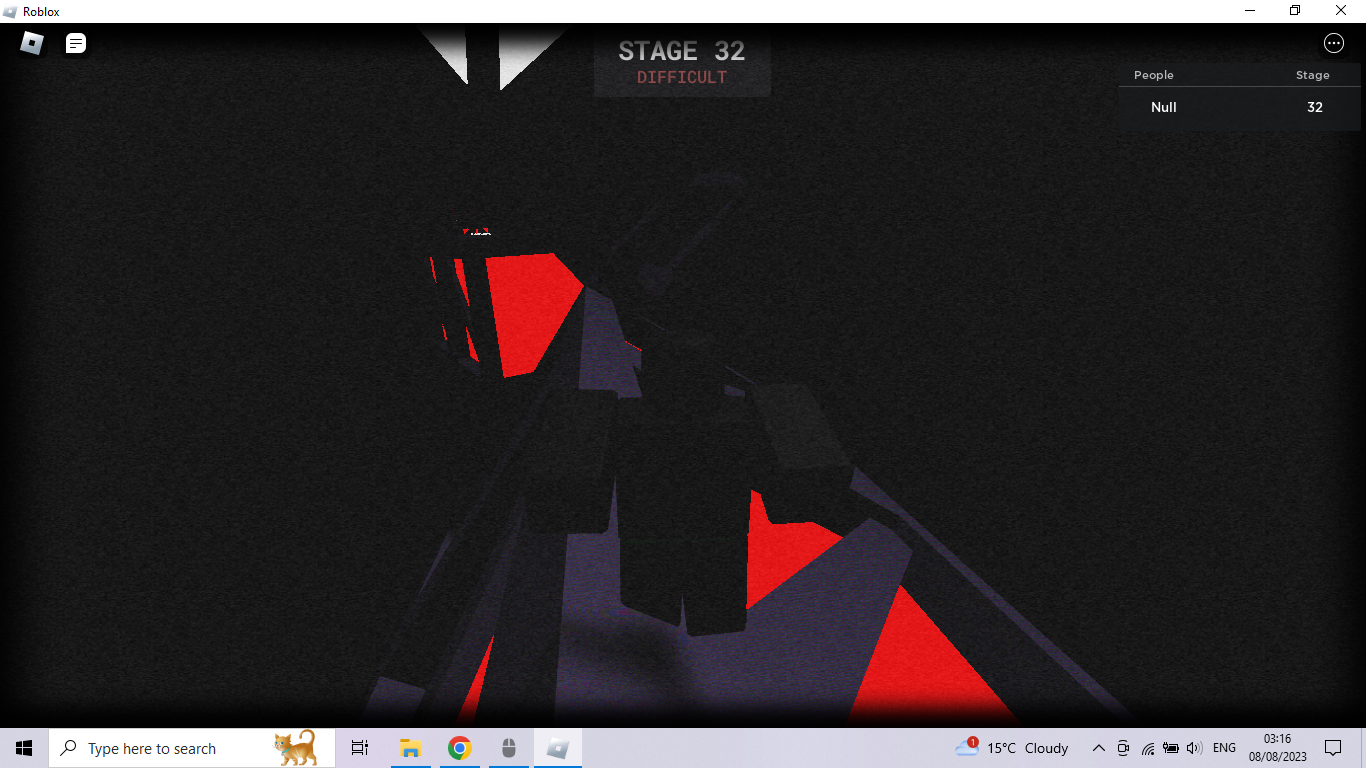Viewport: 1366px width, 768px height.
Task: Expand the hidden system tray icons
Action: (x=1098, y=748)
